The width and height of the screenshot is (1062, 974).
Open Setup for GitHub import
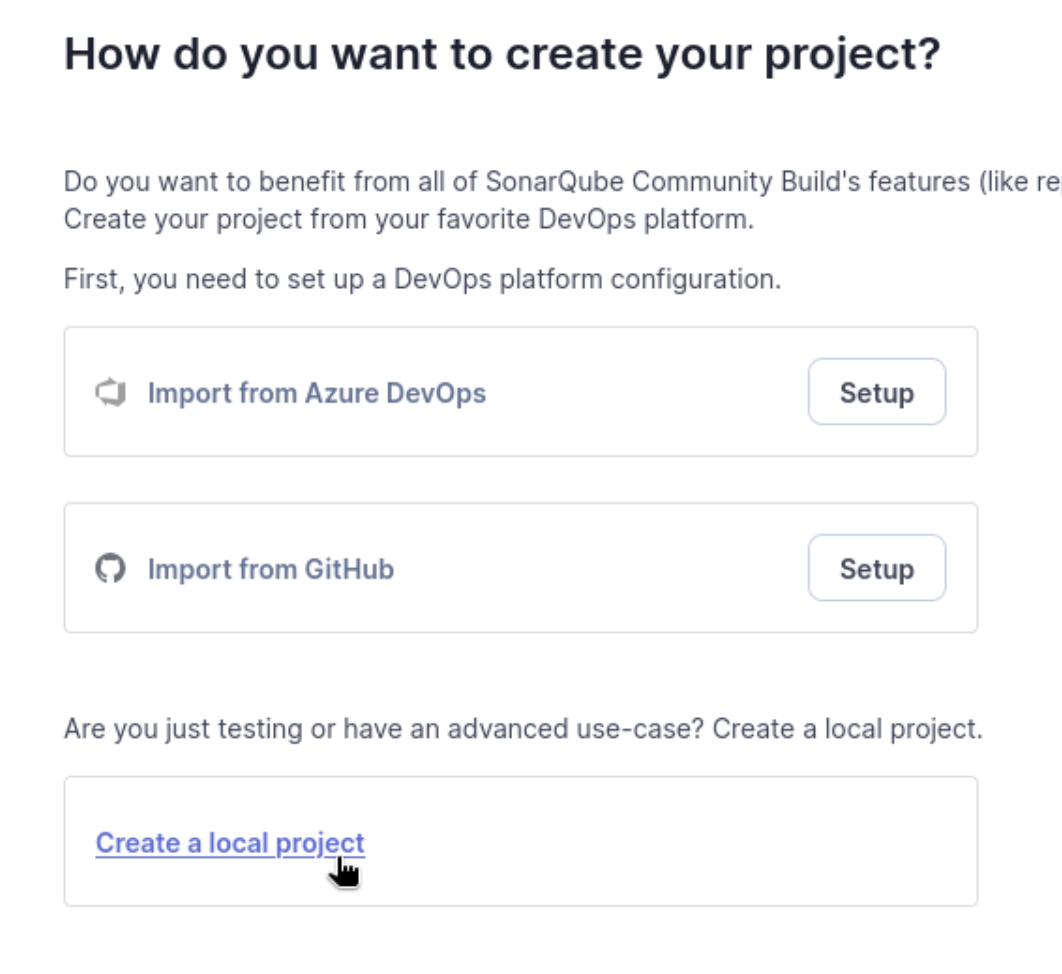coord(876,568)
